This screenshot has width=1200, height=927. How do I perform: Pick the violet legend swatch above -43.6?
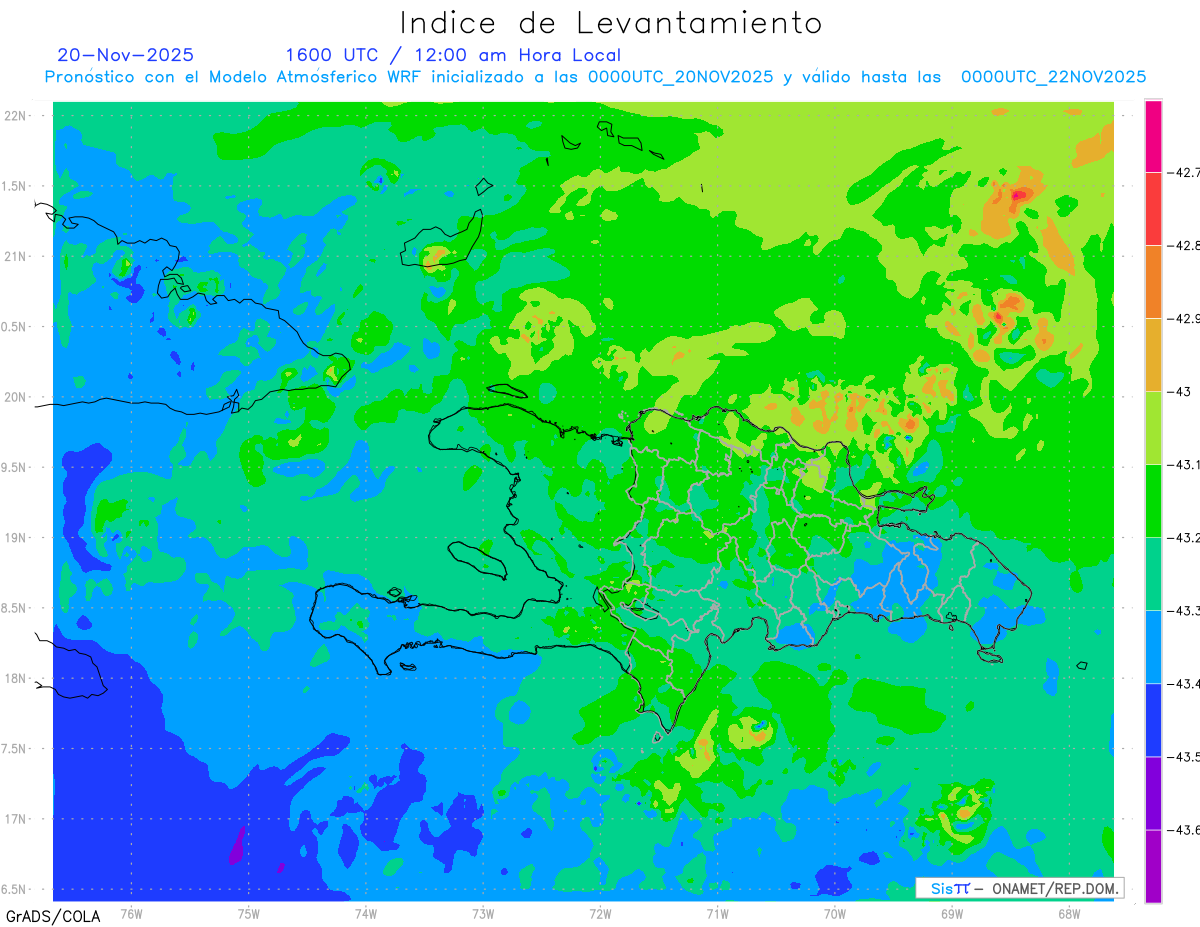pos(1153,793)
